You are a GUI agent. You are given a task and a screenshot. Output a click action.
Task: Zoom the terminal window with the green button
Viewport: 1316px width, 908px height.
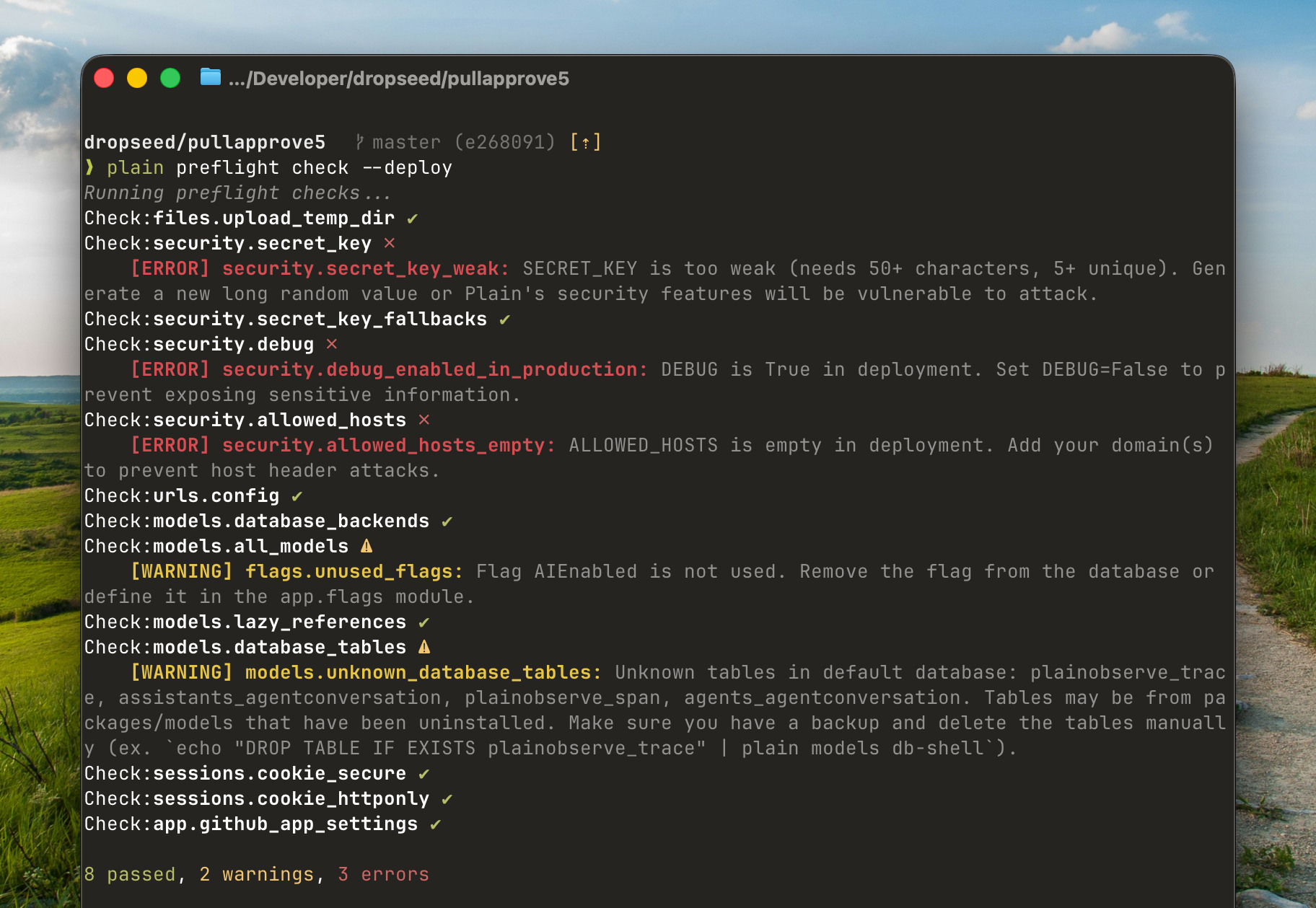pyautogui.click(x=170, y=78)
